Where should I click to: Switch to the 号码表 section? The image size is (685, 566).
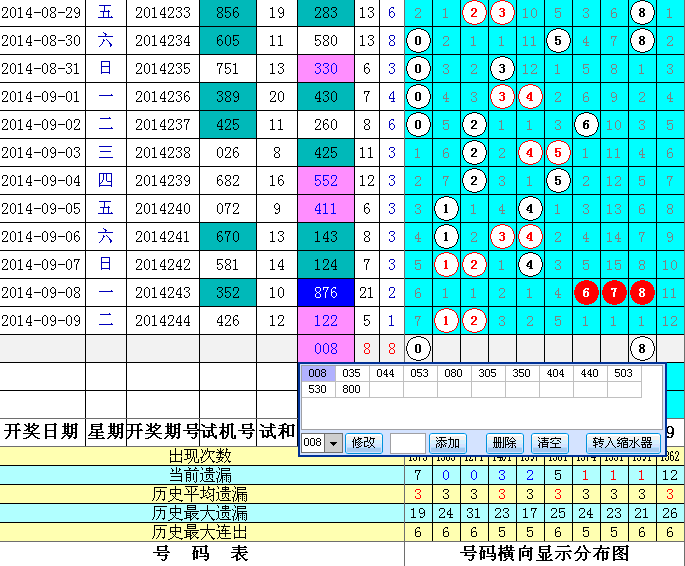pos(201,553)
